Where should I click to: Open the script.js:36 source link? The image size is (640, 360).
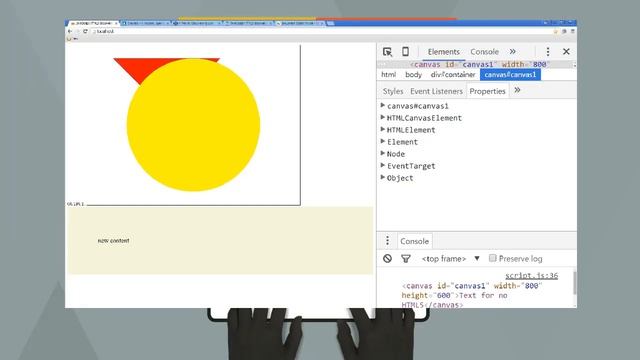(x=531, y=276)
